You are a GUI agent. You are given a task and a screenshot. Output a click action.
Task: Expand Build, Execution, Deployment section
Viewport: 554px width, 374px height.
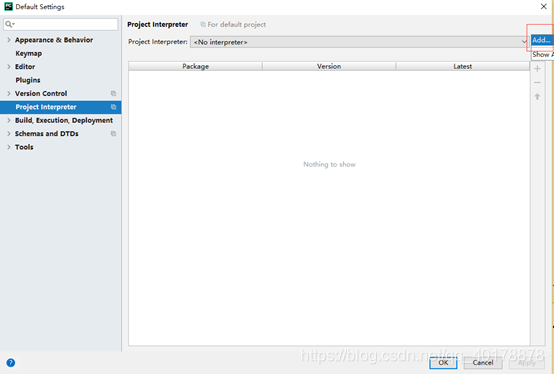[x=9, y=120]
